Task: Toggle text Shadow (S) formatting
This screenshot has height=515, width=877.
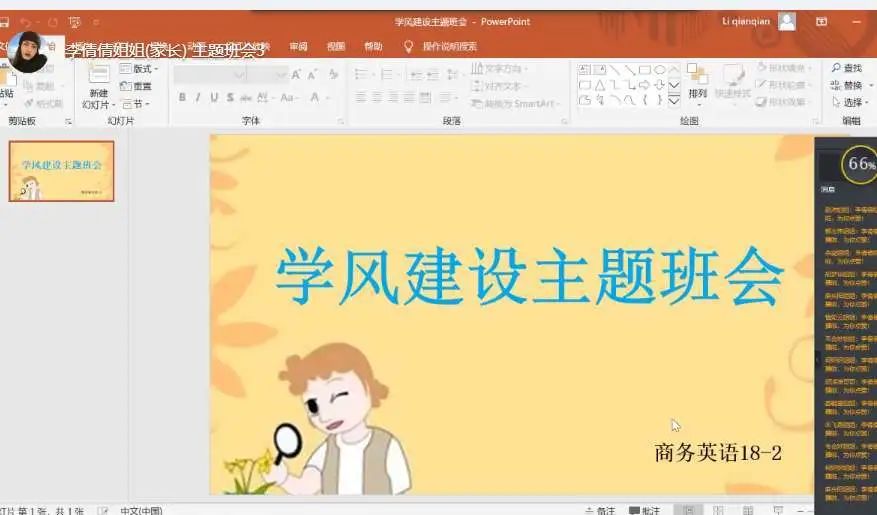Action: coord(230,97)
